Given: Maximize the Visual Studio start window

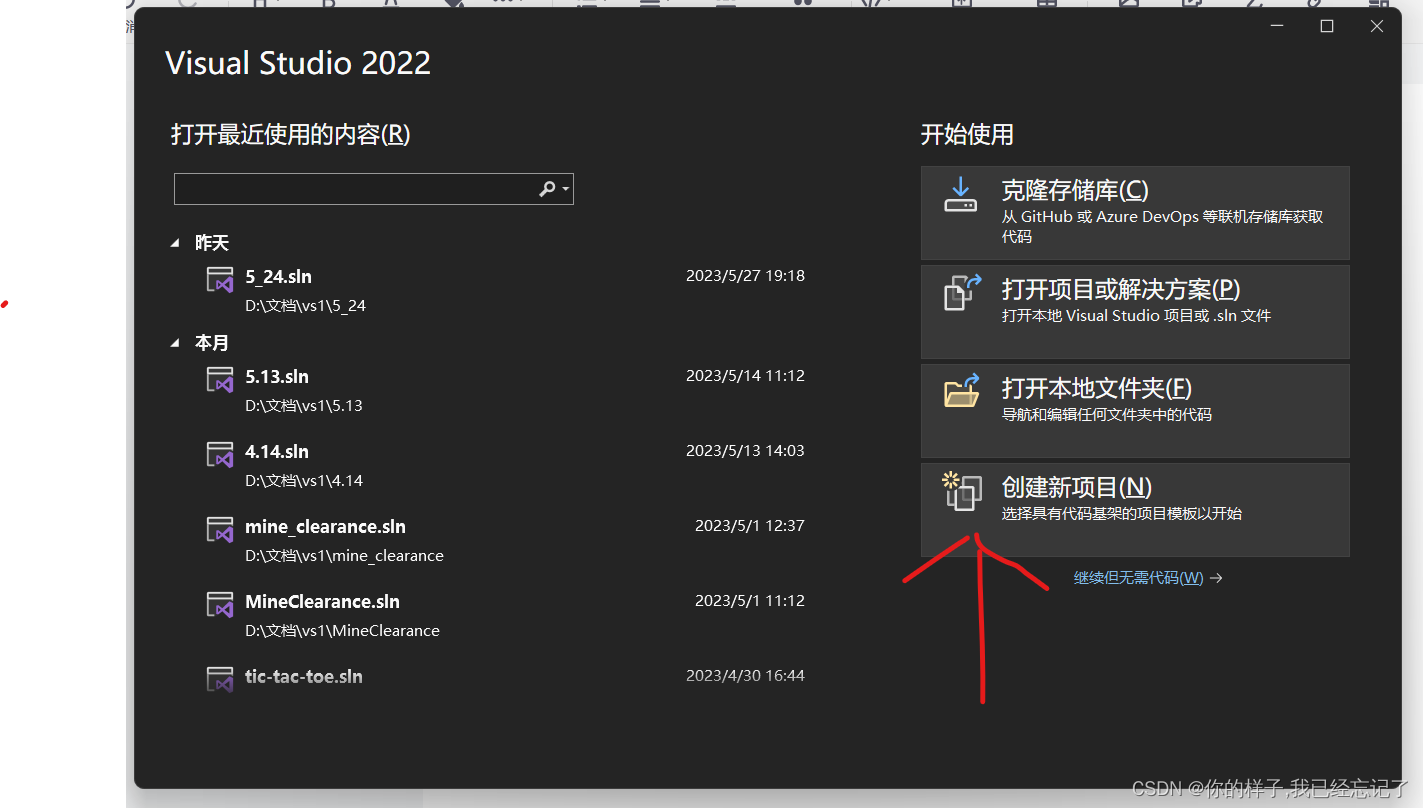Looking at the screenshot, I should click(x=1327, y=26).
